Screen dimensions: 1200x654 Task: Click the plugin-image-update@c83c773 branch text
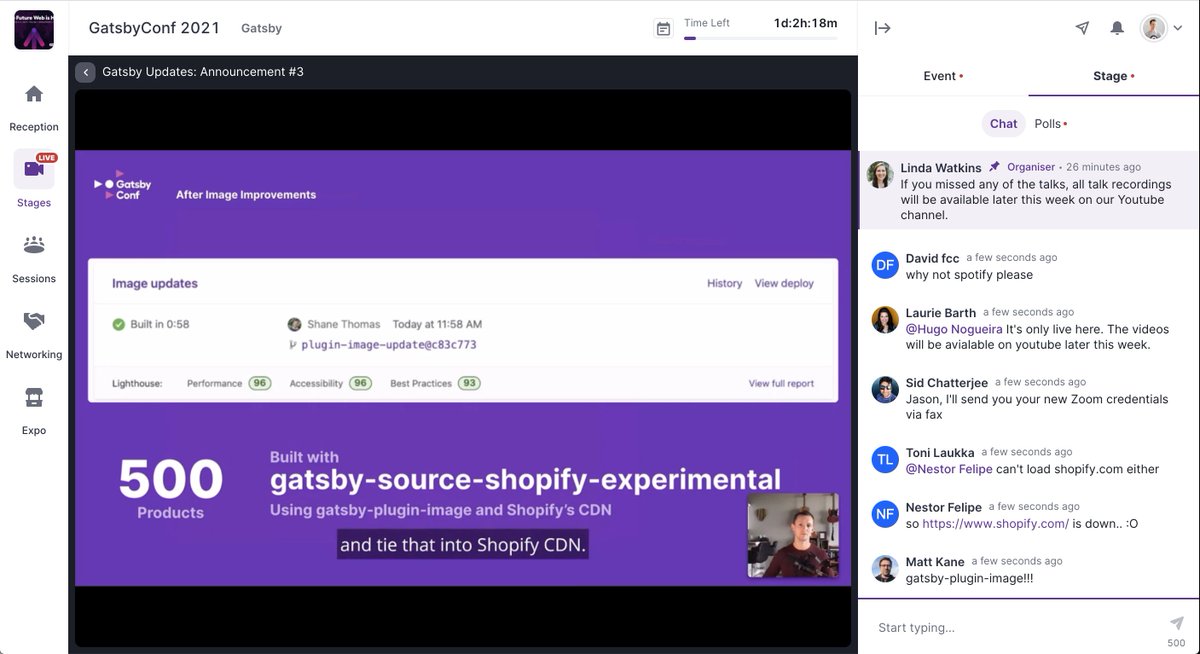tap(388, 345)
